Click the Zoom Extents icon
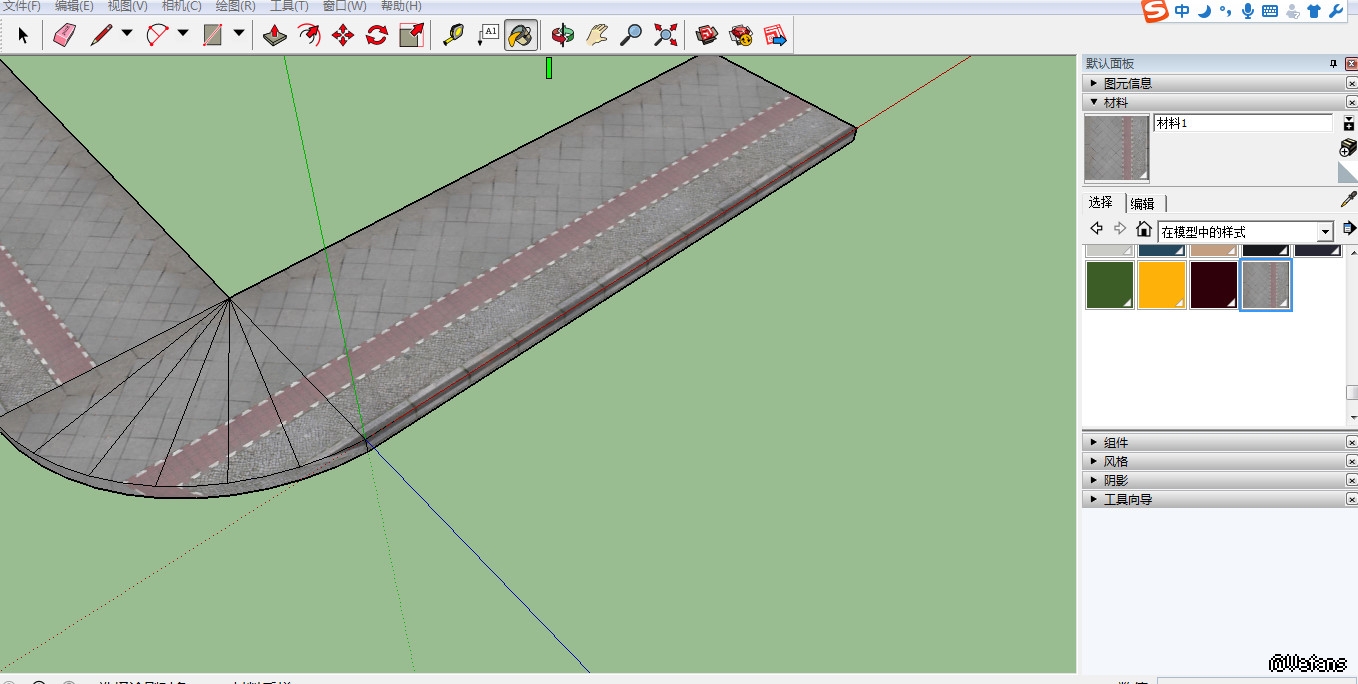Screen dimensions: 1358x684 point(665,36)
